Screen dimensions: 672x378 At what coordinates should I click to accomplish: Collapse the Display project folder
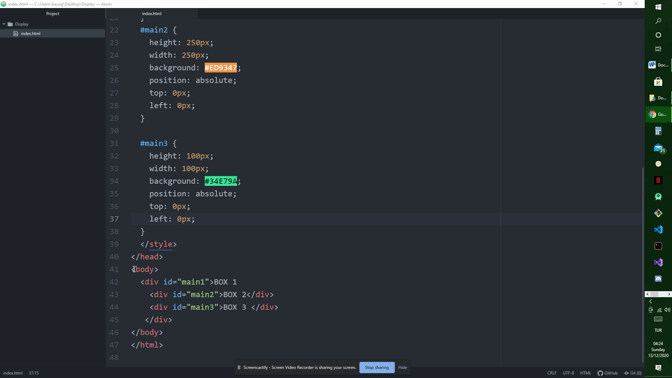(x=4, y=24)
